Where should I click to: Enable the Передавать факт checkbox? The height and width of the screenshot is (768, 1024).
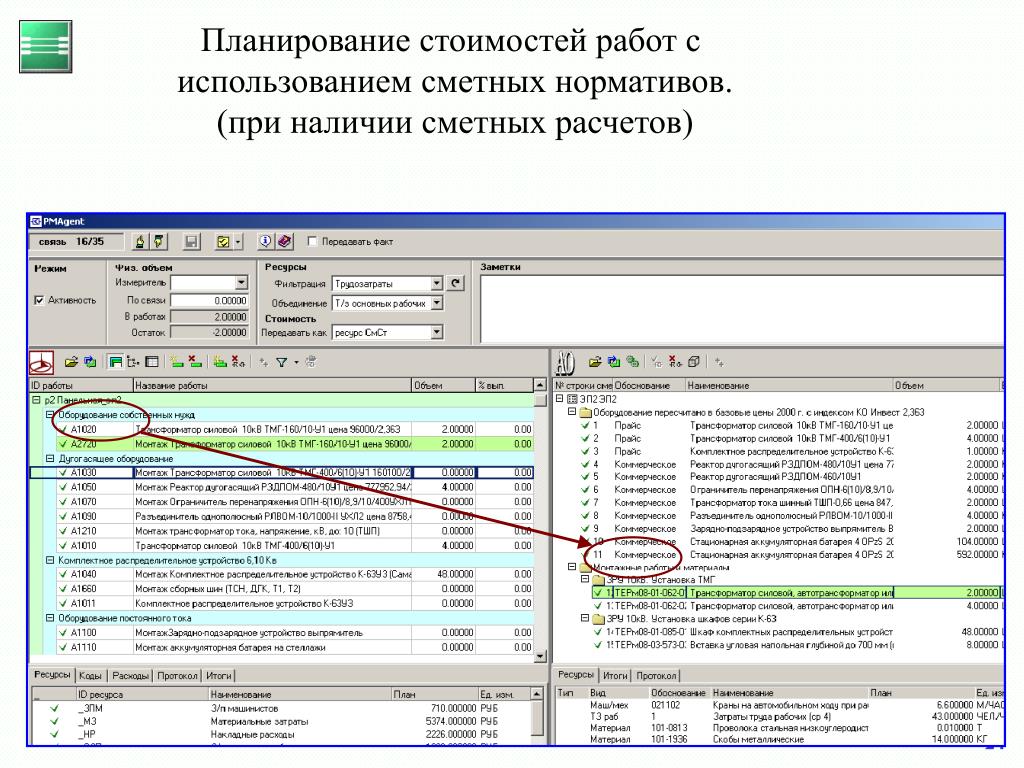(312, 242)
